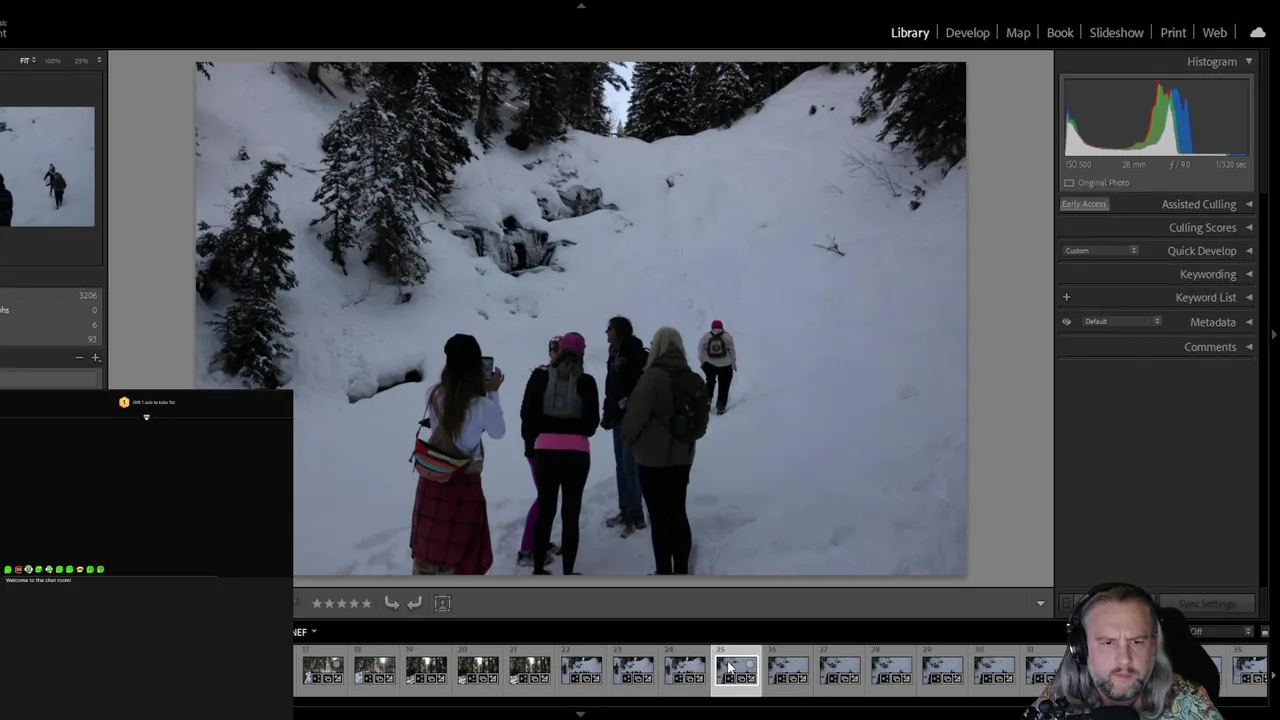The width and height of the screenshot is (1280, 720).
Task: Collapse the Histogram panel
Action: 1248,62
